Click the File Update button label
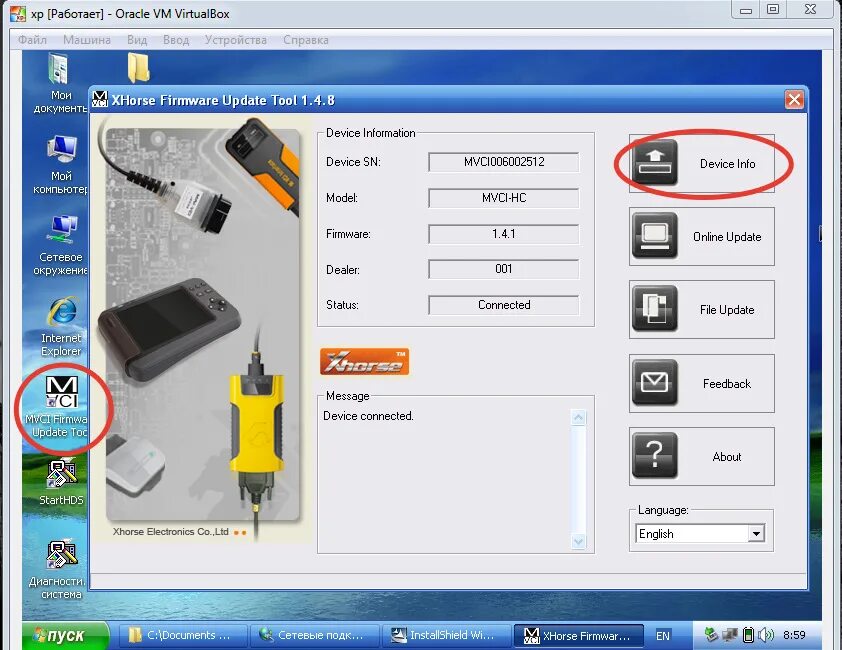842x650 pixels. click(x=727, y=310)
